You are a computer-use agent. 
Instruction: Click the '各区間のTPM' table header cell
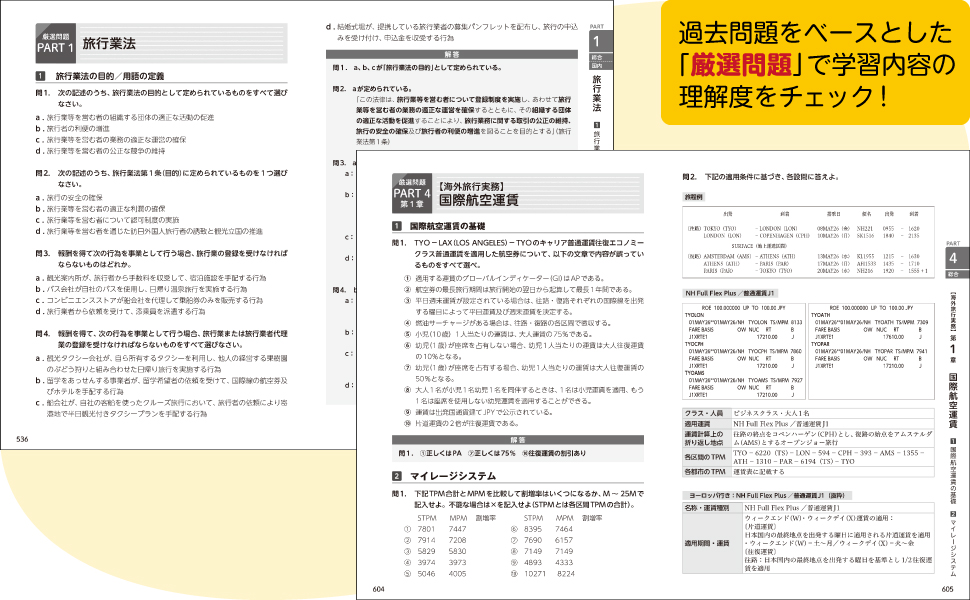point(706,457)
